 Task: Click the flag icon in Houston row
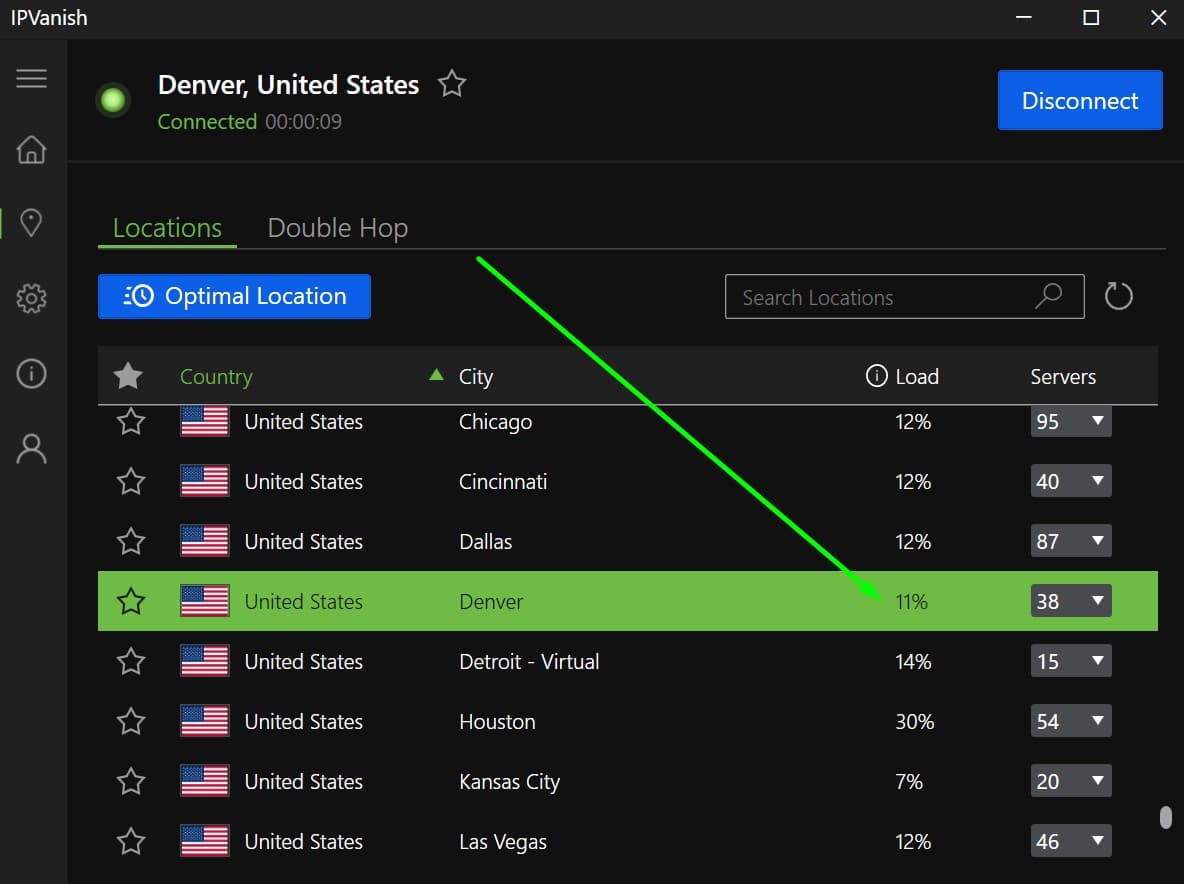click(x=205, y=721)
